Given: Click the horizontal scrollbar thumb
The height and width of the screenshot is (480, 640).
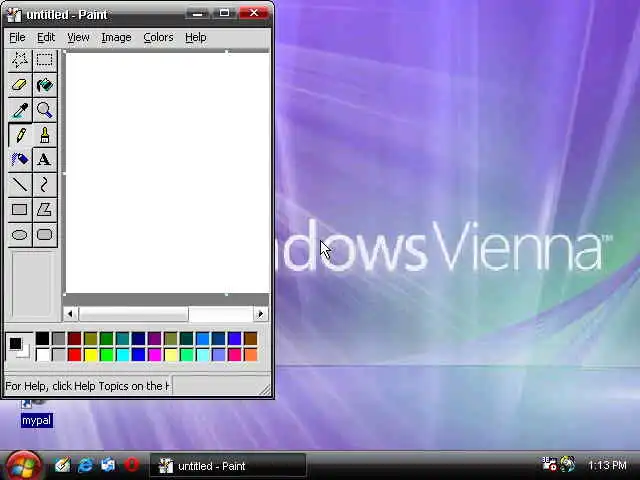Looking at the screenshot, I should [133, 314].
